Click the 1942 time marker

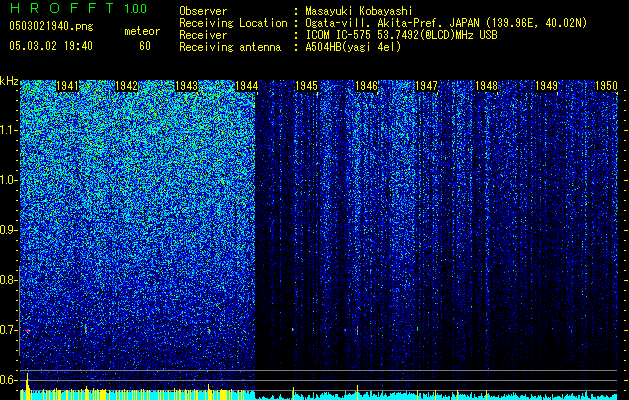[x=127, y=86]
